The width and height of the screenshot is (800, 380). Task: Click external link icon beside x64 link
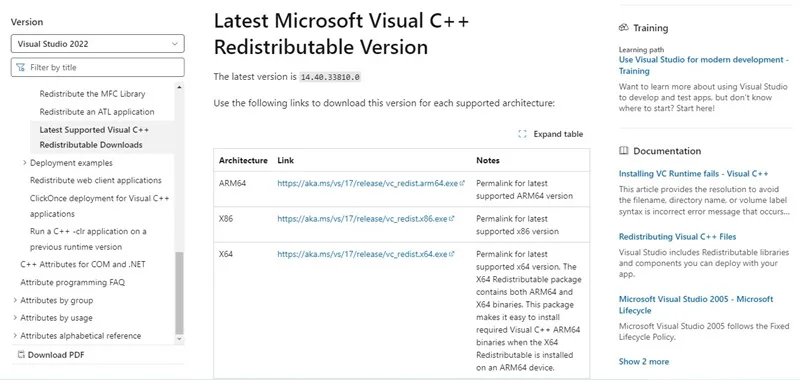(452, 254)
